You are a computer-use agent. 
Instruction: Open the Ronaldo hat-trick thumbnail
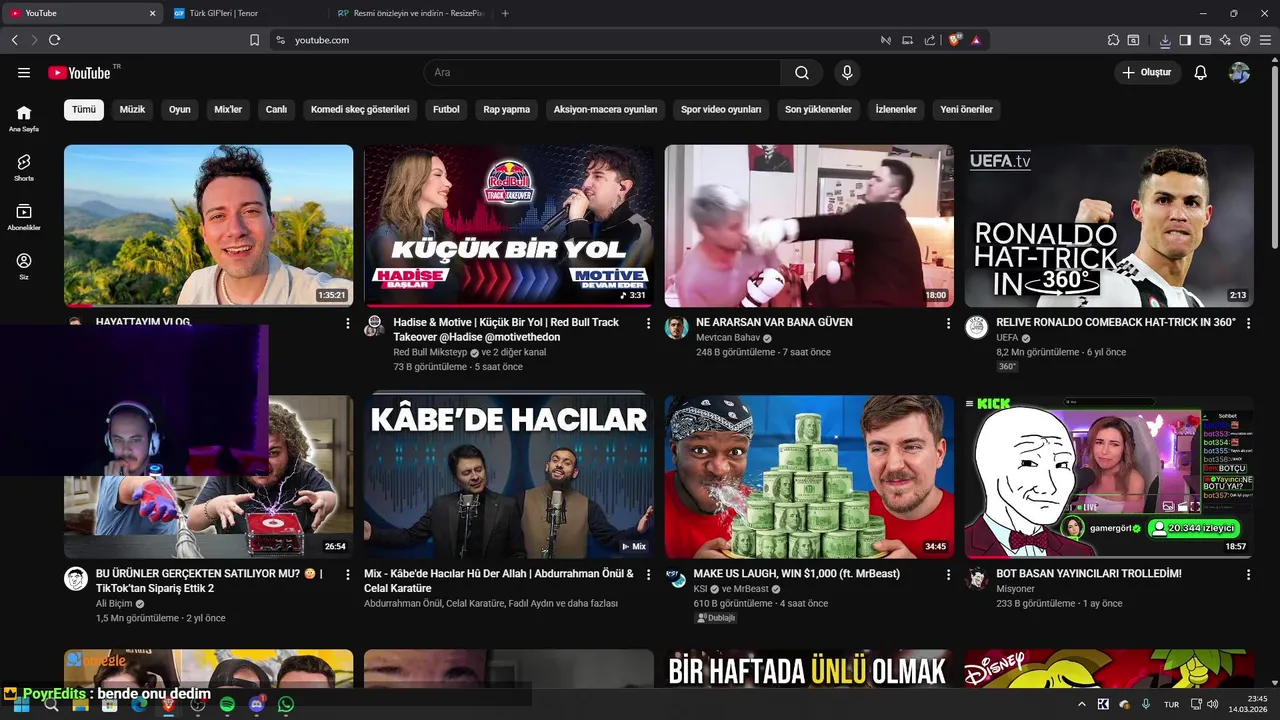(x=1109, y=226)
